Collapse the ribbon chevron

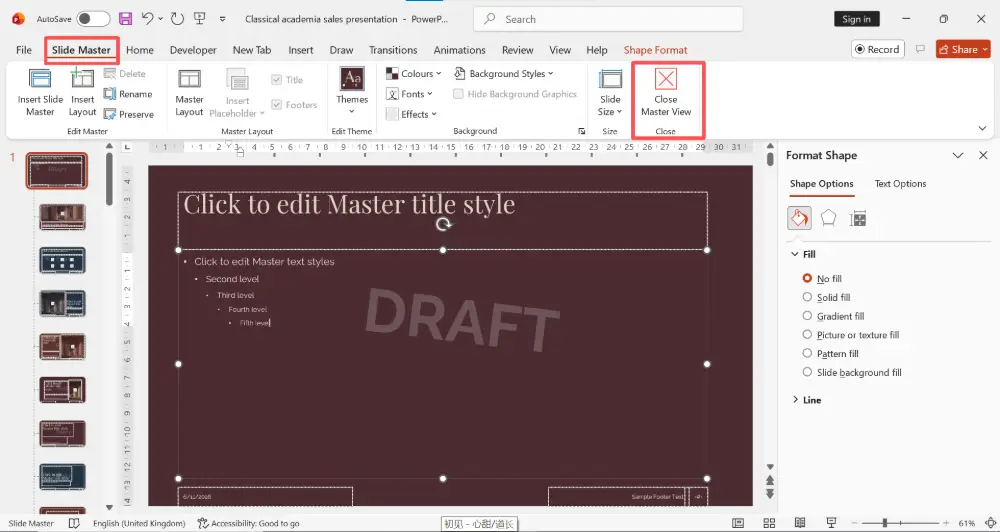point(982,128)
